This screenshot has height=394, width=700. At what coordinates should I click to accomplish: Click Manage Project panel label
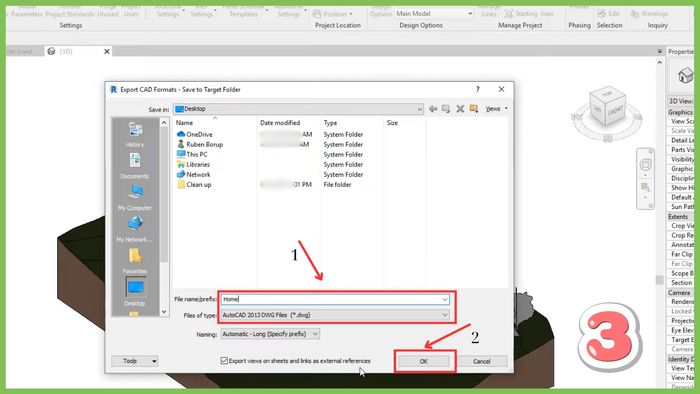(x=520, y=25)
